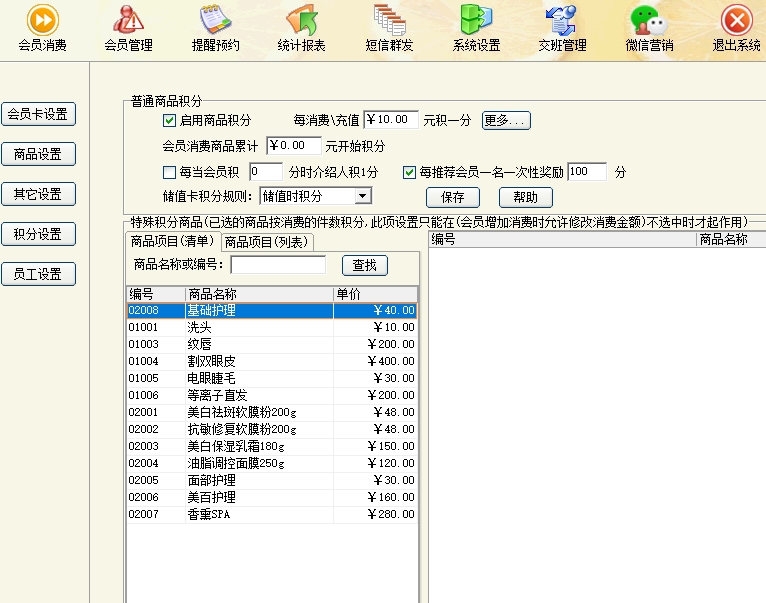Viewport: 766px width, 603px height.
Task: Click the 商品名称或编号 search field
Action: coord(278,265)
